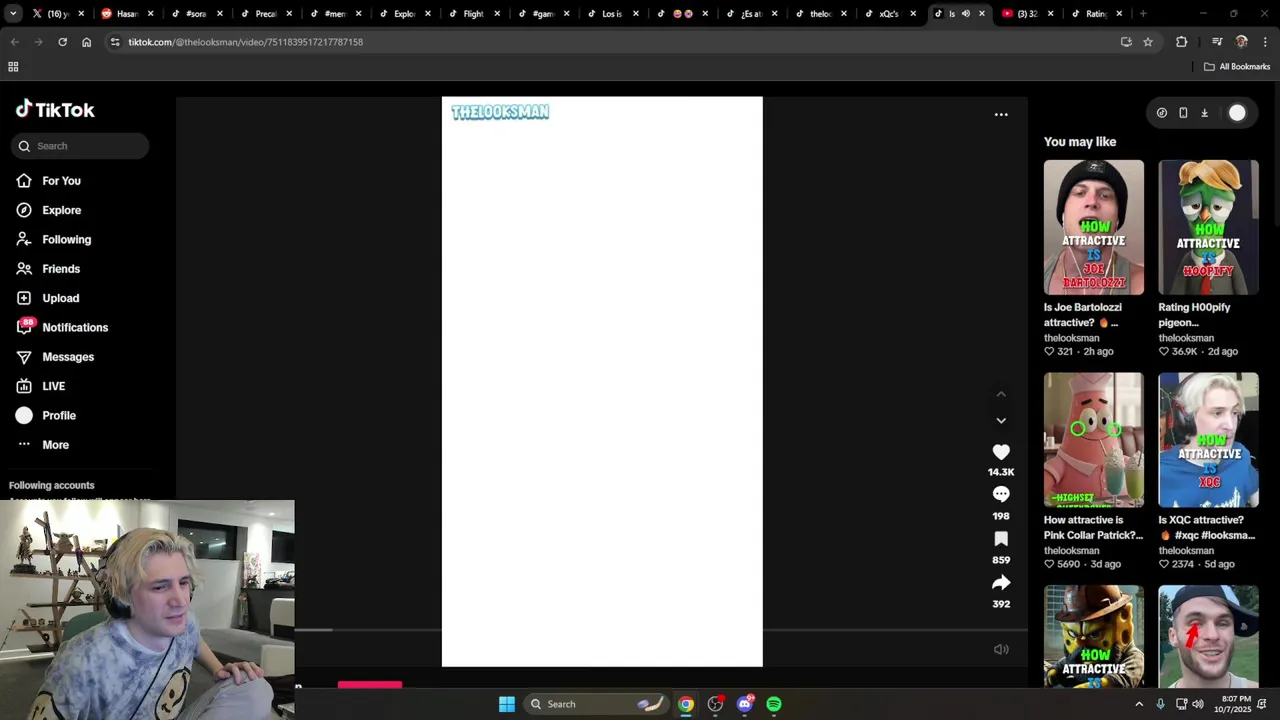1280x720 pixels.
Task: Open Chrome three-dot menu
Action: [x=1265, y=42]
